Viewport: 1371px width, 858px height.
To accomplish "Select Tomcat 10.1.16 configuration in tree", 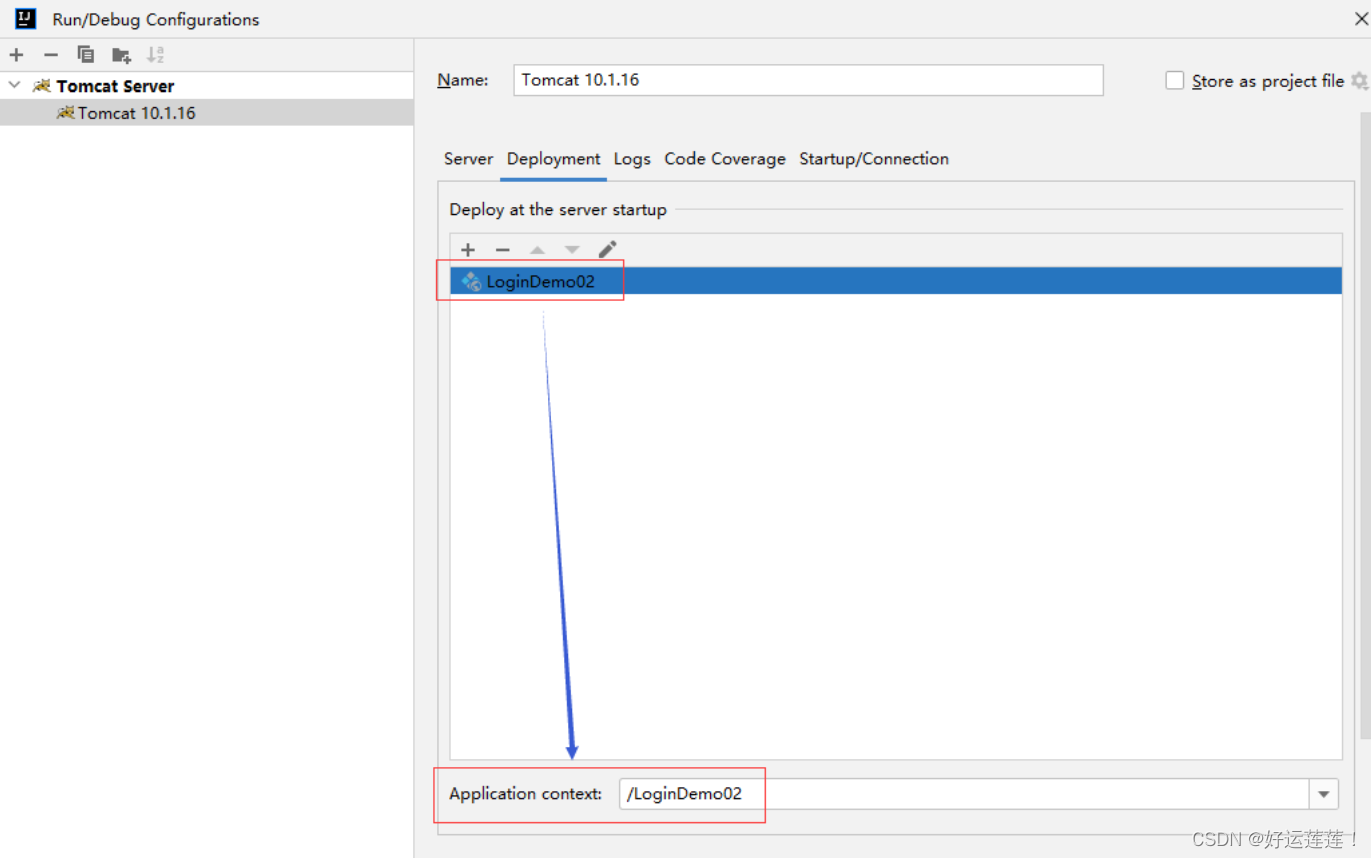I will pyautogui.click(x=207, y=113).
